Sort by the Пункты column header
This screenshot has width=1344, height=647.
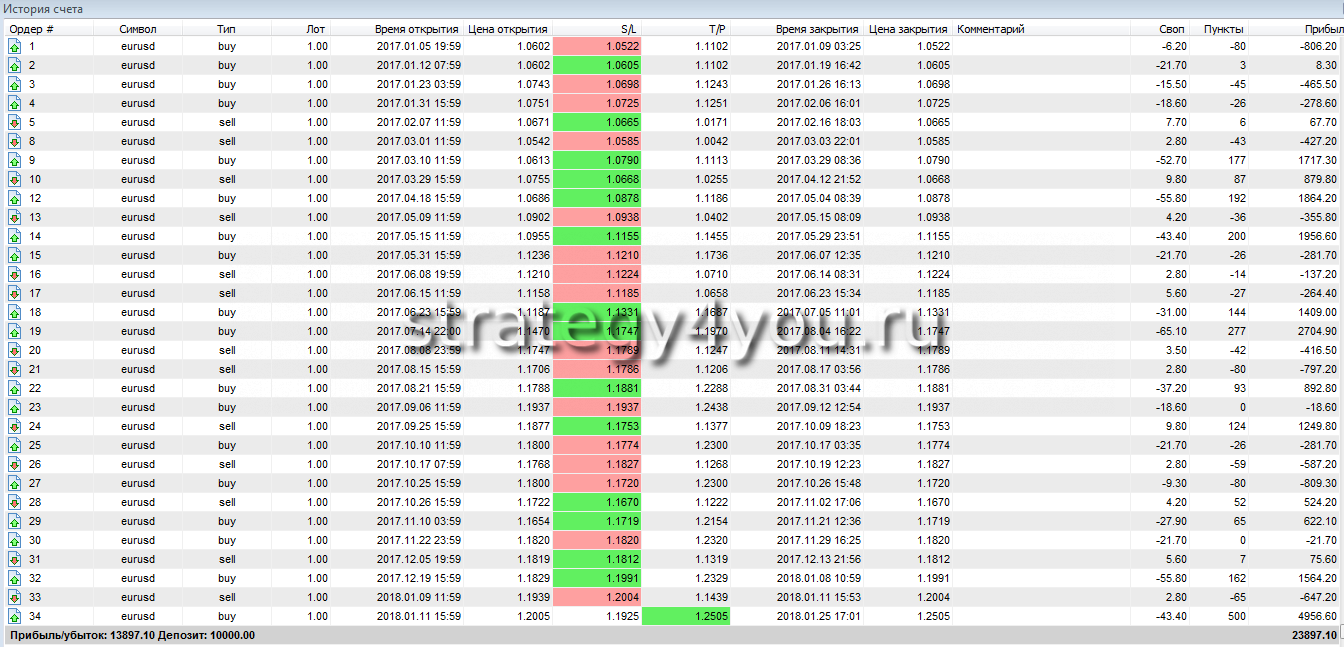click(x=1223, y=29)
